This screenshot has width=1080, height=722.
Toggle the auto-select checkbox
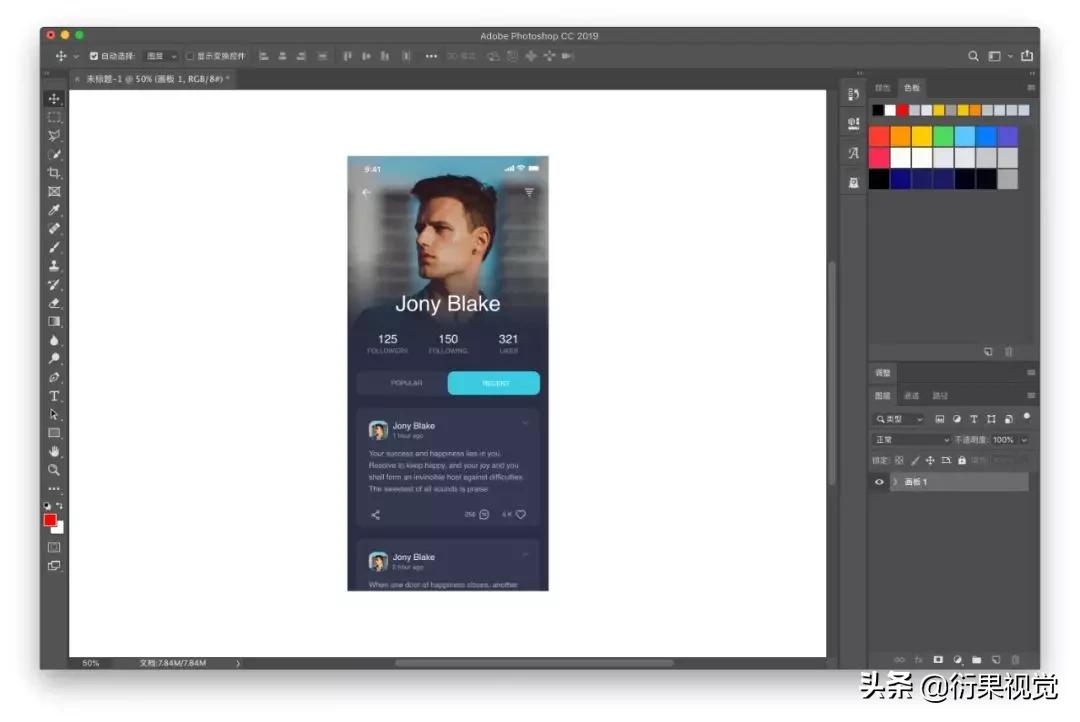pyautogui.click(x=94, y=56)
